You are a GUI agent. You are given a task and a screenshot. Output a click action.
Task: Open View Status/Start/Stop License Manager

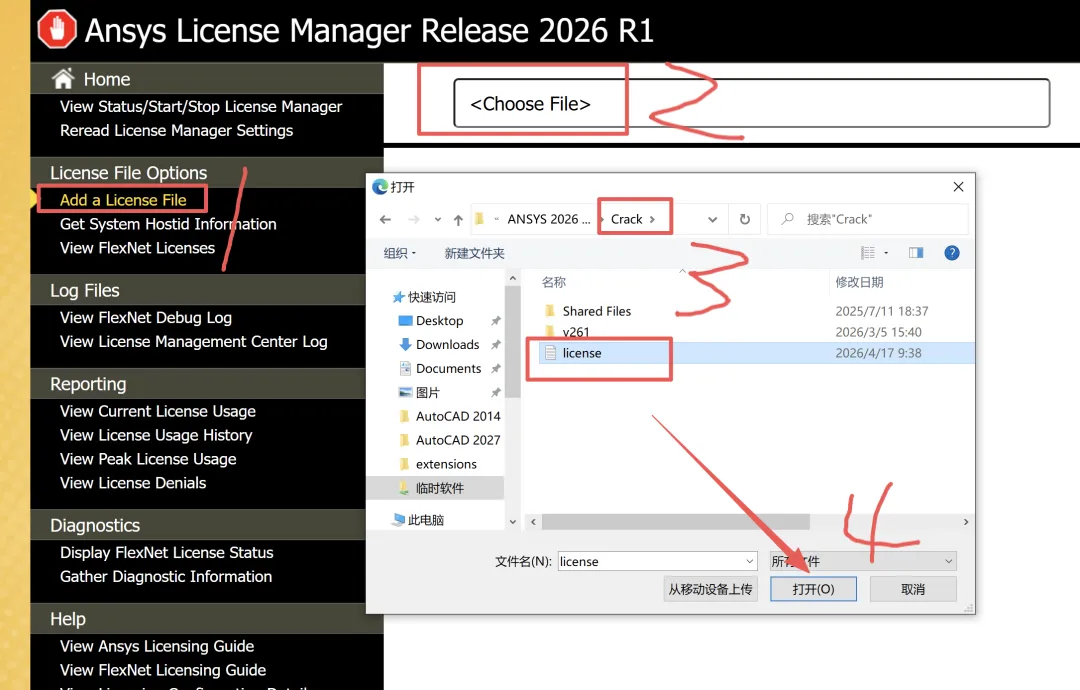(x=200, y=106)
